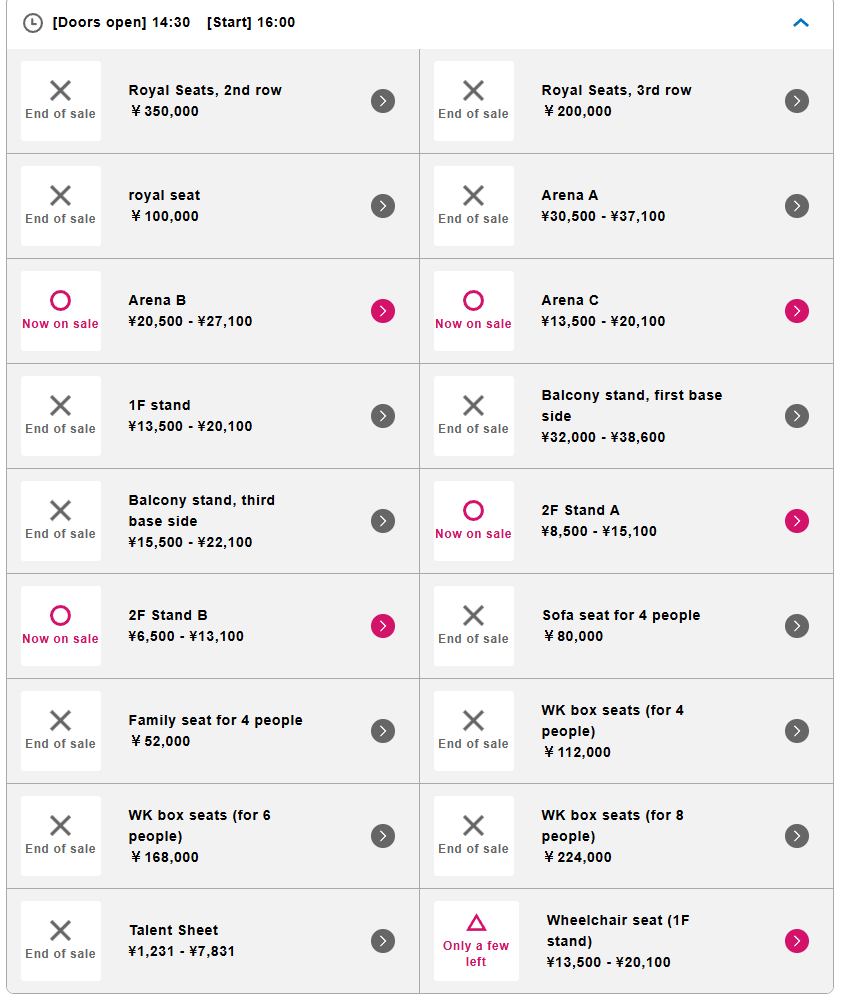Open 2F Stand A arrow icon
Screen dimensions: 842x1003
796,521
